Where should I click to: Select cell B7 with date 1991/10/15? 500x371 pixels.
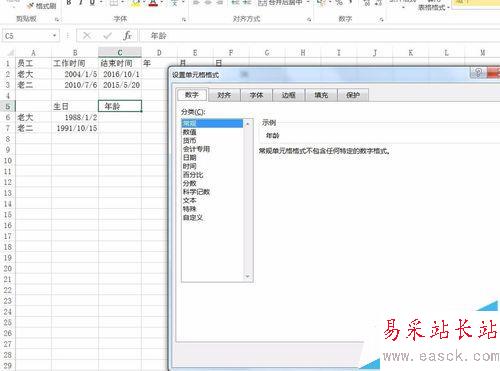[x=75, y=128]
